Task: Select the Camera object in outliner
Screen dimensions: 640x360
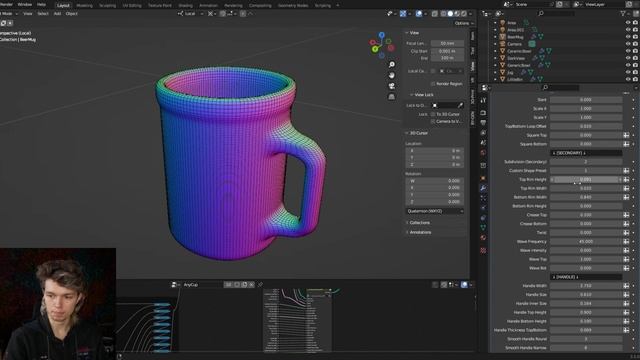Action: 515,44
